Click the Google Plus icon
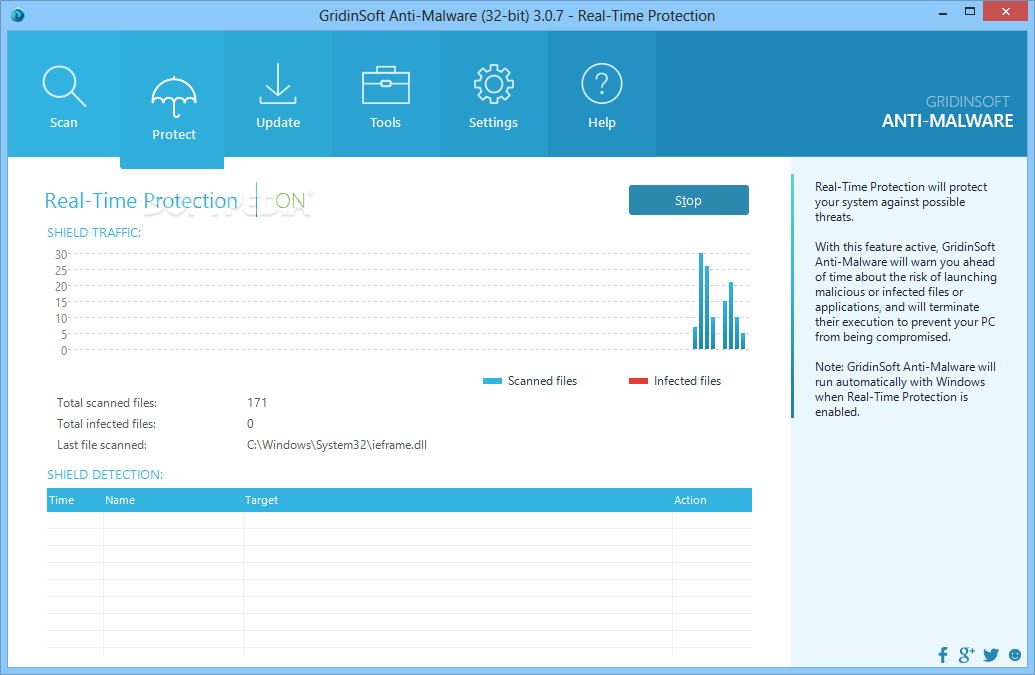Screen dimensions: 1035x675 [x=966, y=655]
